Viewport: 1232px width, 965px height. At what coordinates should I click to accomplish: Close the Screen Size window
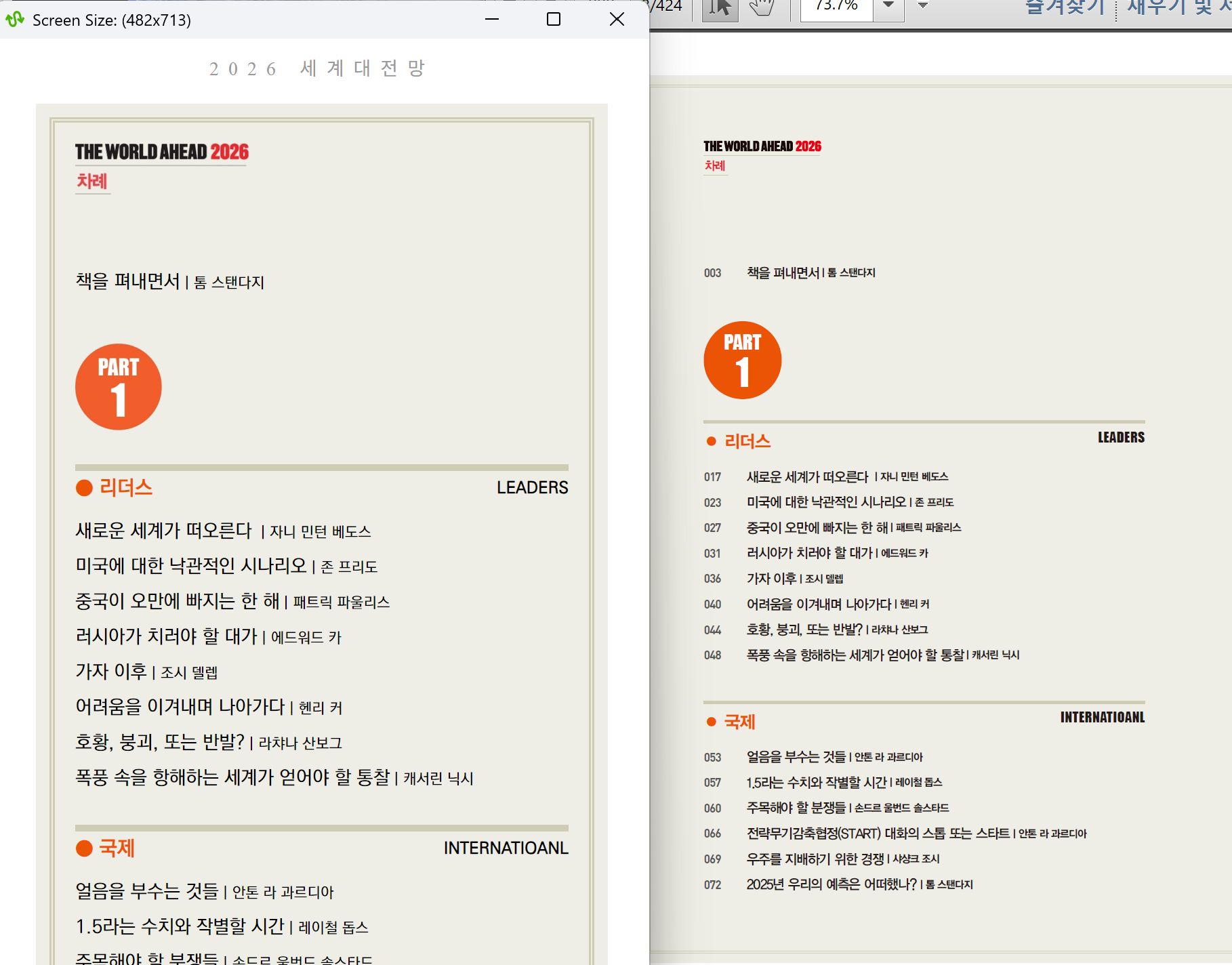pyautogui.click(x=617, y=19)
